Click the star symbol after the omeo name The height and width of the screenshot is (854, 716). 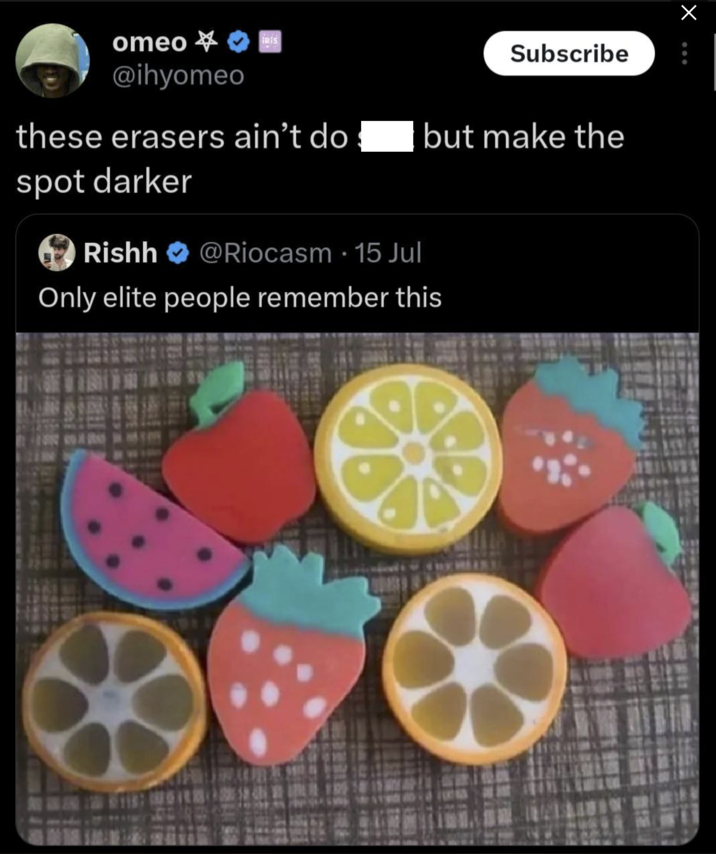pos(208,42)
